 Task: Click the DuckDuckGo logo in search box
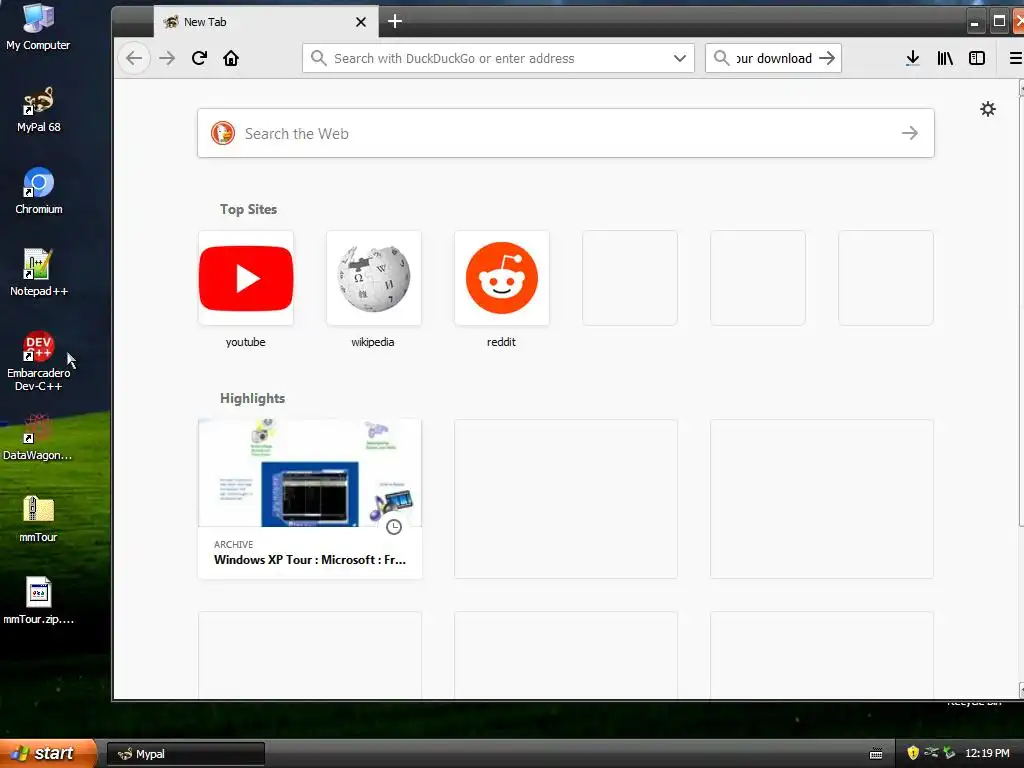(223, 133)
